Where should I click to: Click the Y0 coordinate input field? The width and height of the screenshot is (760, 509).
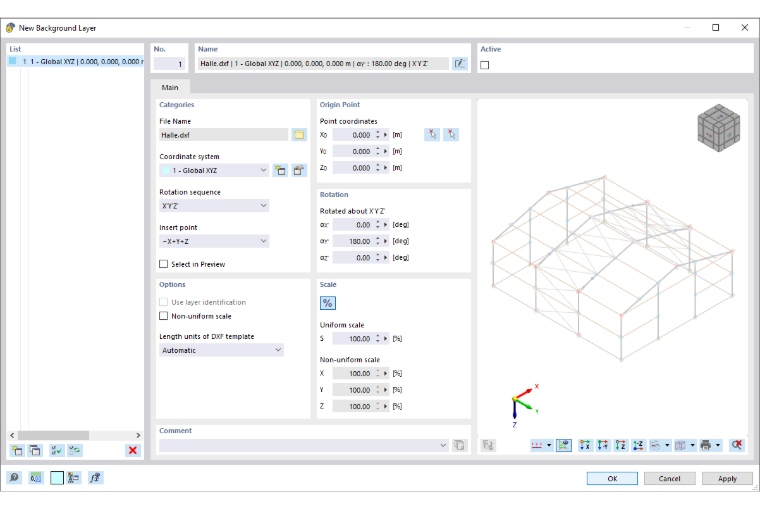[x=353, y=151]
